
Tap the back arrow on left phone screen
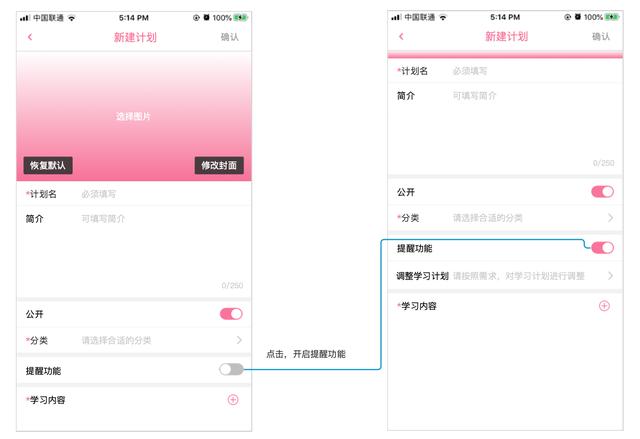(x=30, y=37)
